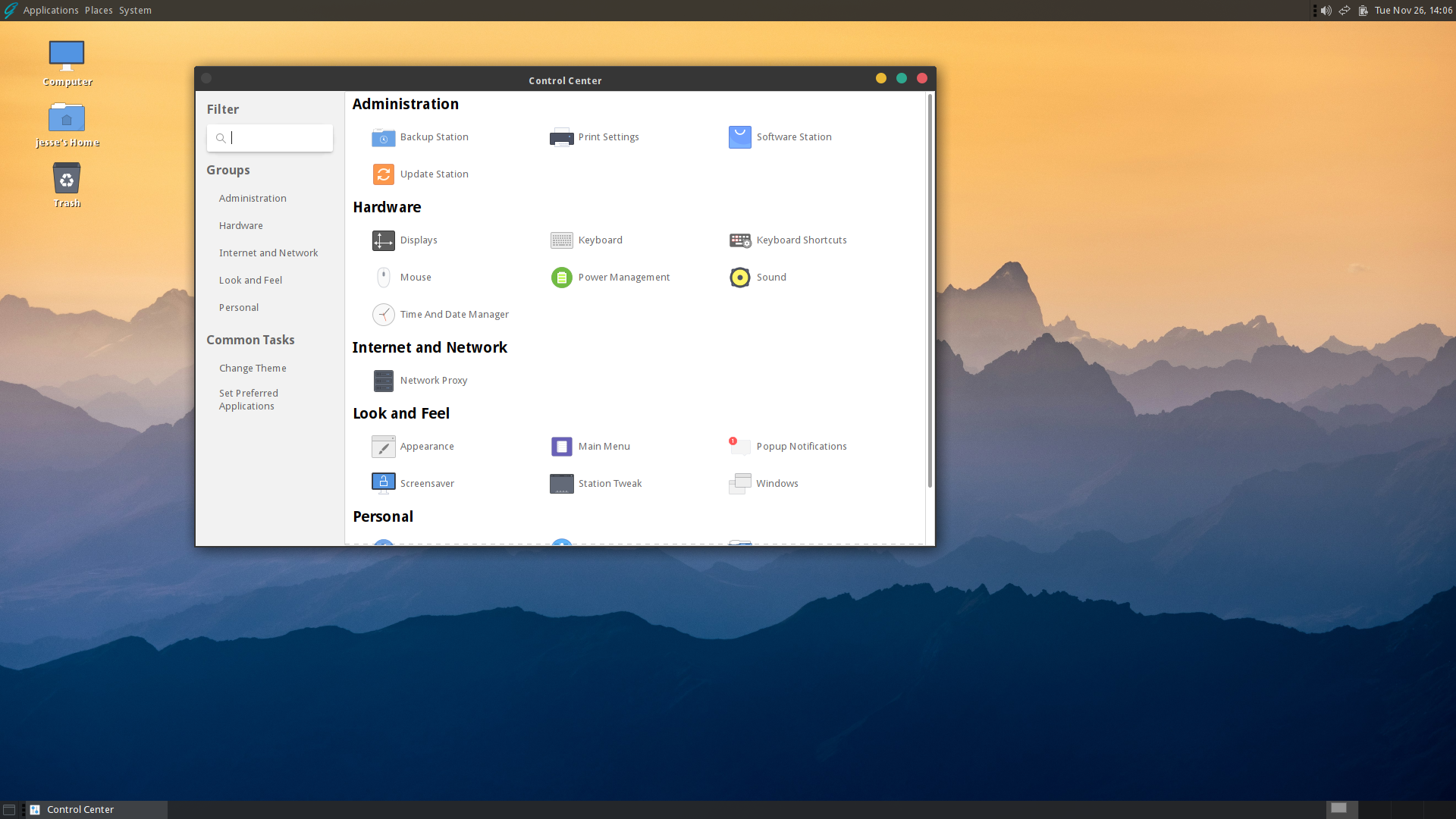Open Screensaver settings icon

(383, 484)
